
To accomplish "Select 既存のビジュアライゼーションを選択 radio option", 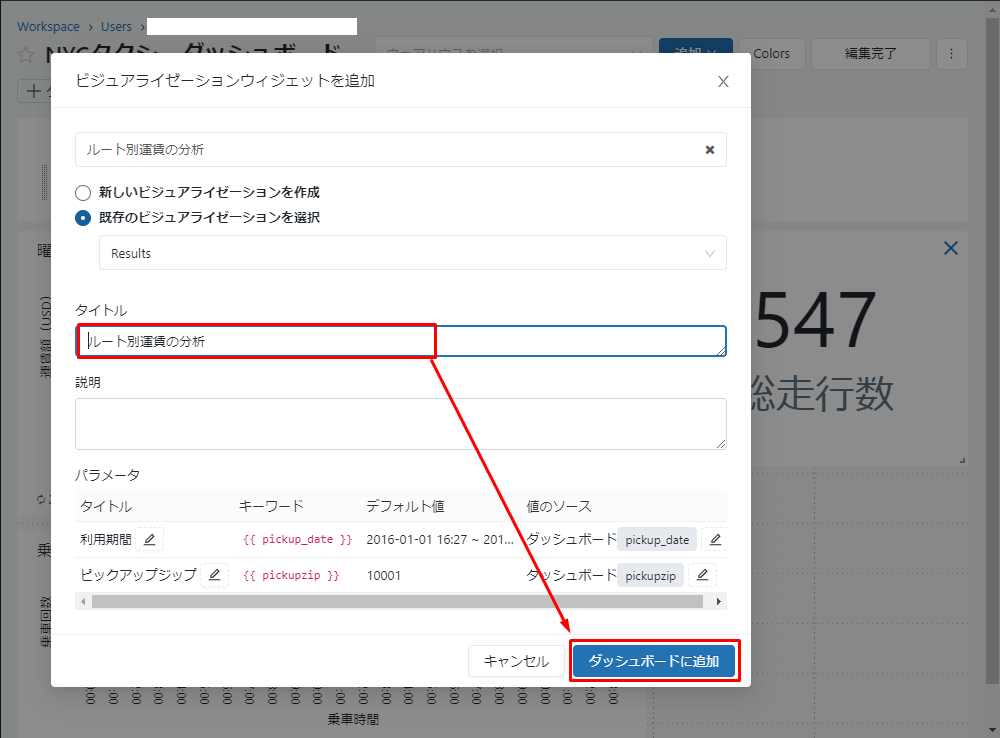I will pyautogui.click(x=84, y=217).
